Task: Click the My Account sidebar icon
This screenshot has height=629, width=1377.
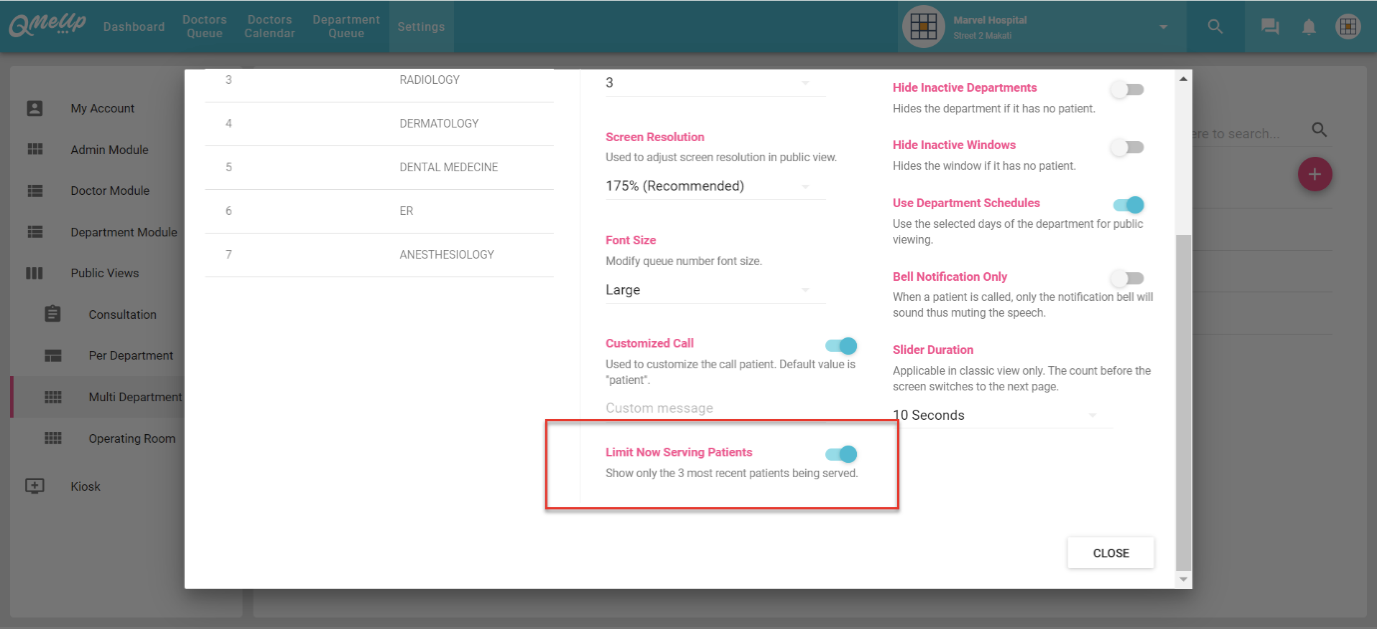Action: click(x=35, y=108)
